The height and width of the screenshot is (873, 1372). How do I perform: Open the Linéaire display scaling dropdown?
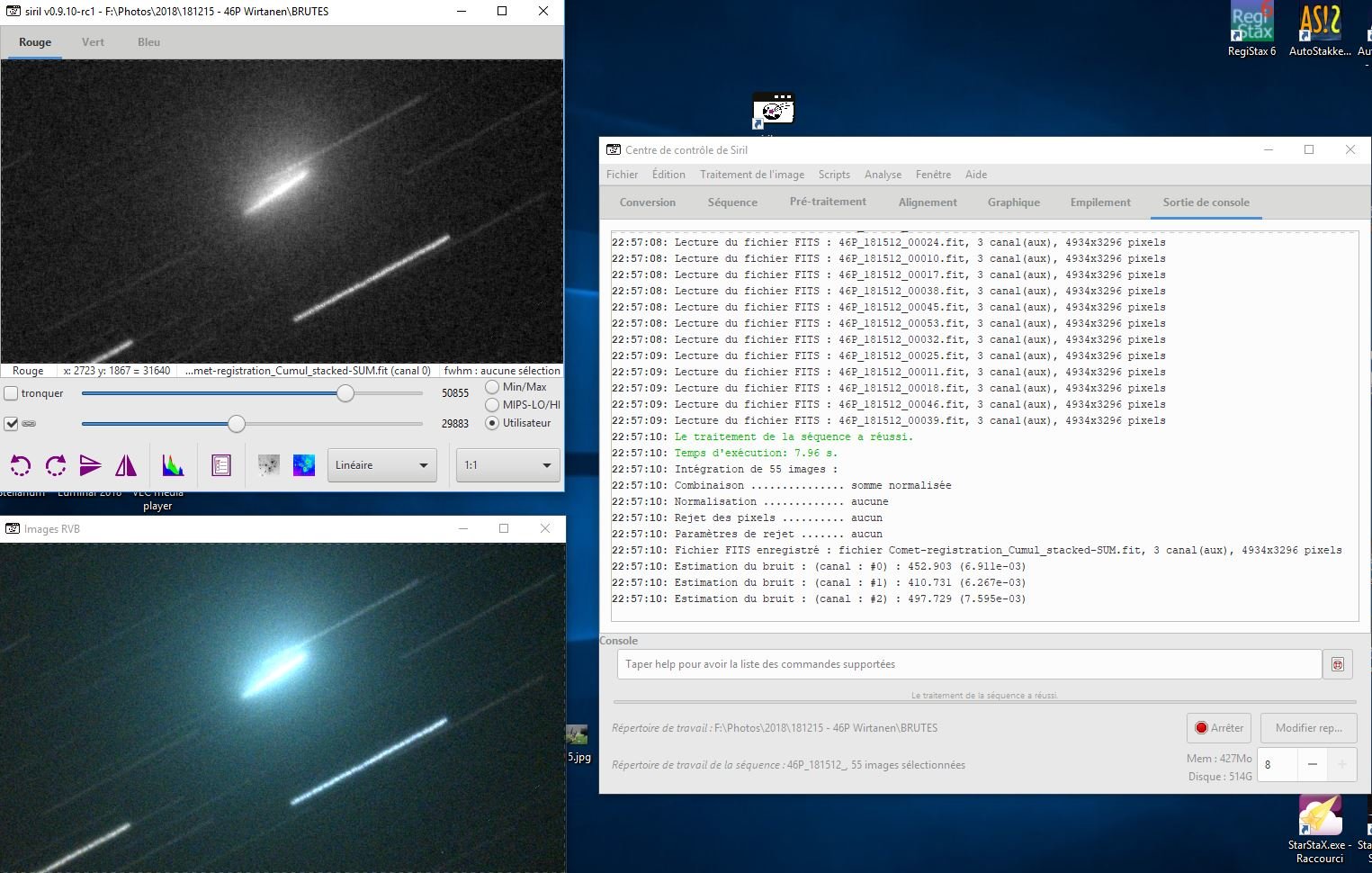382,465
